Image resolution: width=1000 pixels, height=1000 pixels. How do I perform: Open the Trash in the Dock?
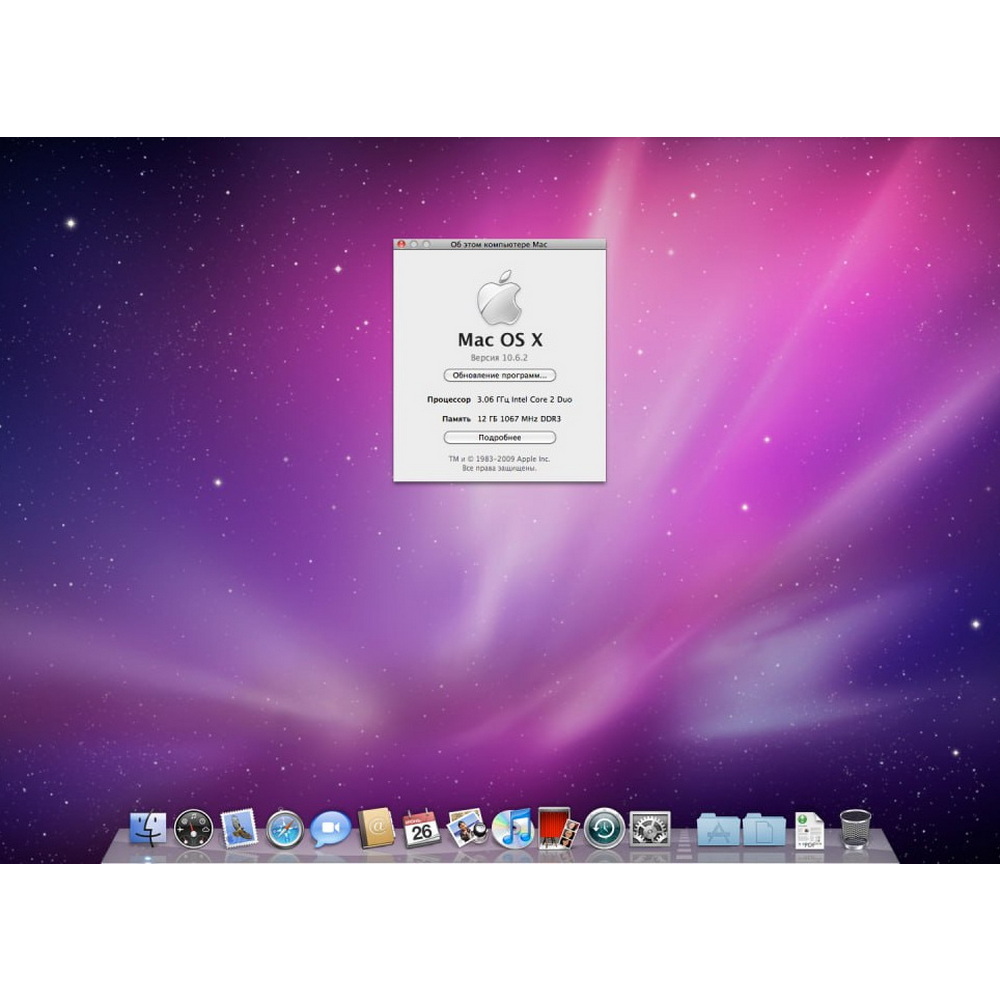click(855, 829)
